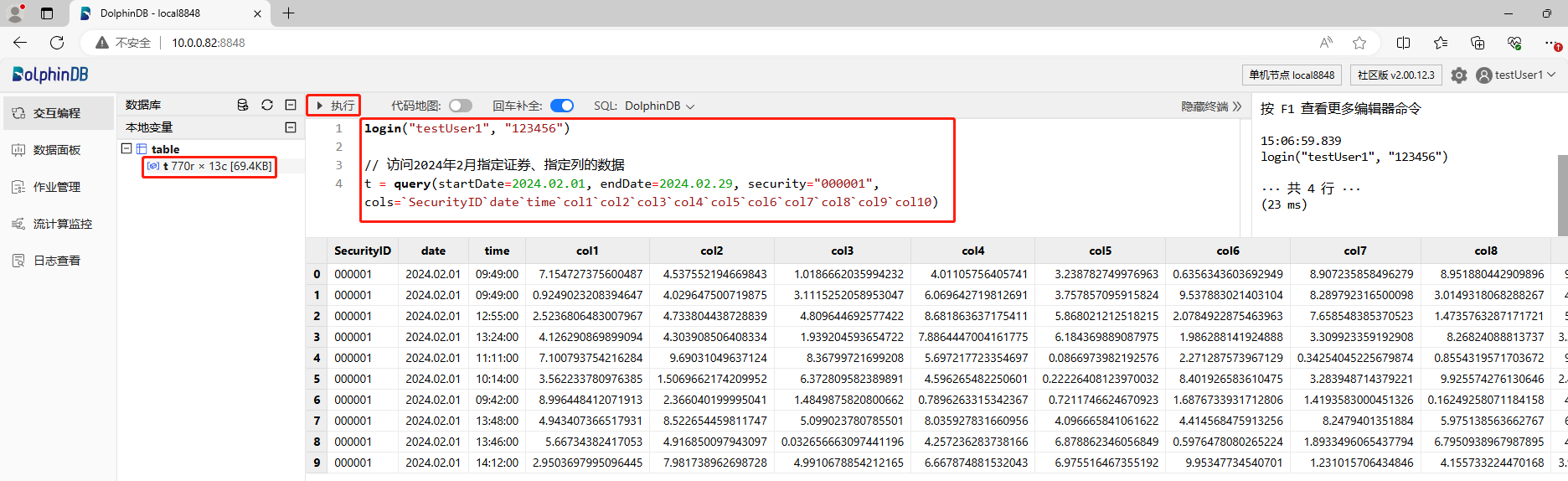This screenshot has width=1568, height=481.
Task: Click the database refresh icon
Action: (267, 105)
